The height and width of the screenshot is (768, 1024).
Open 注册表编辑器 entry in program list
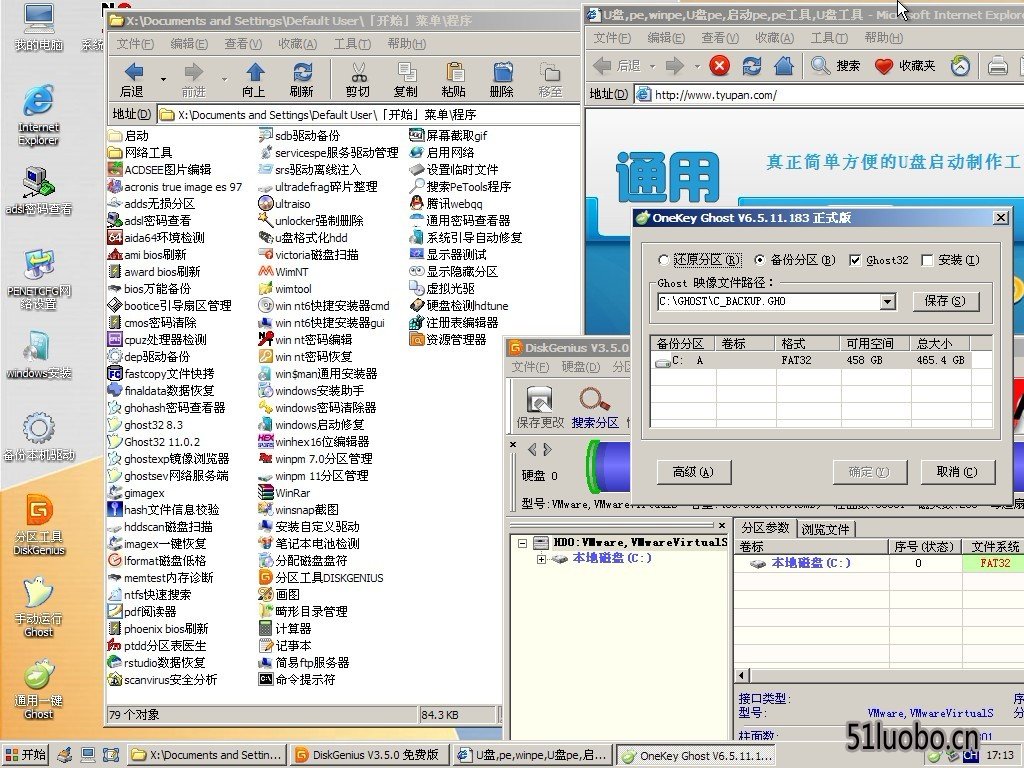(x=454, y=323)
